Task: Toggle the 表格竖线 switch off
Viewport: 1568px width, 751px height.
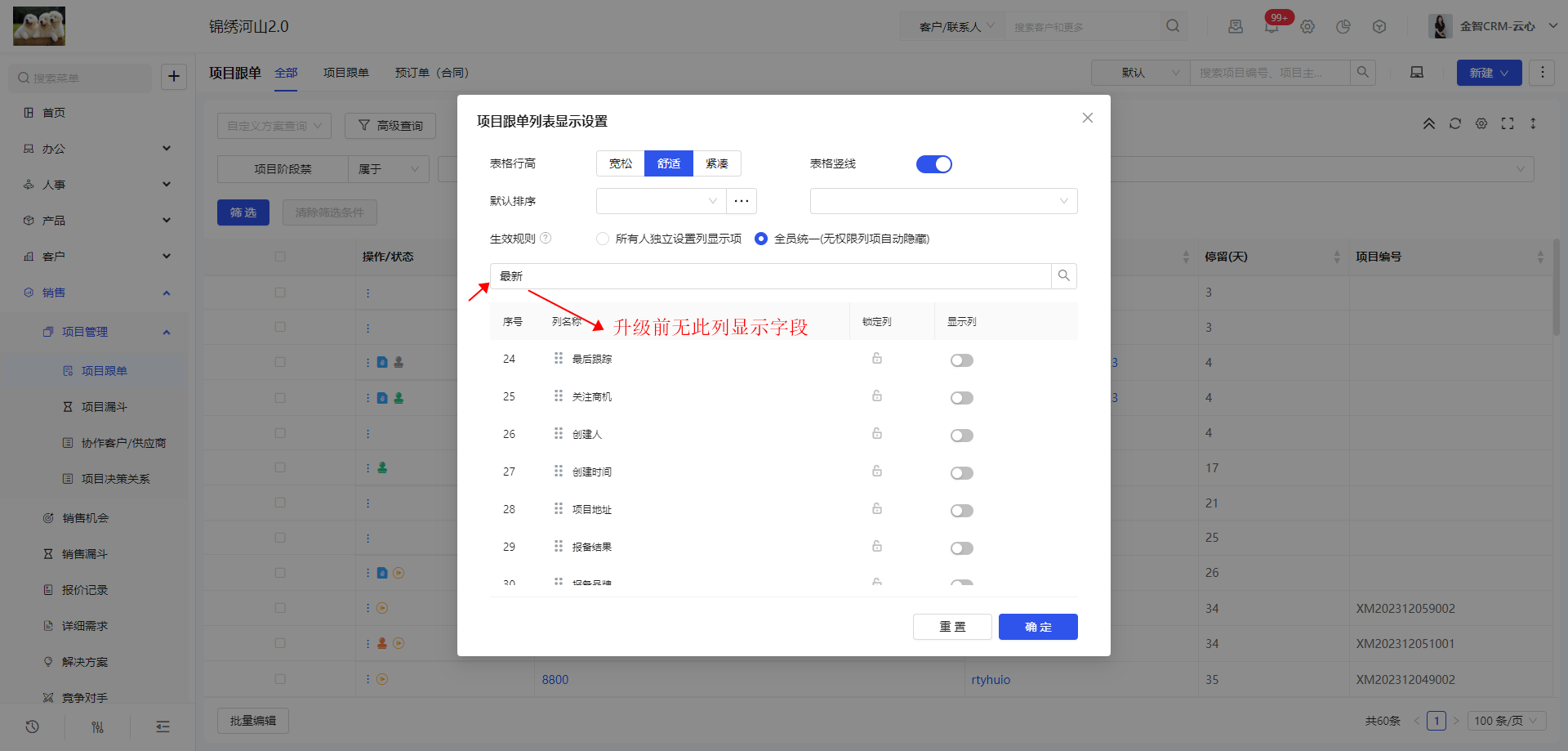Action: 934,164
